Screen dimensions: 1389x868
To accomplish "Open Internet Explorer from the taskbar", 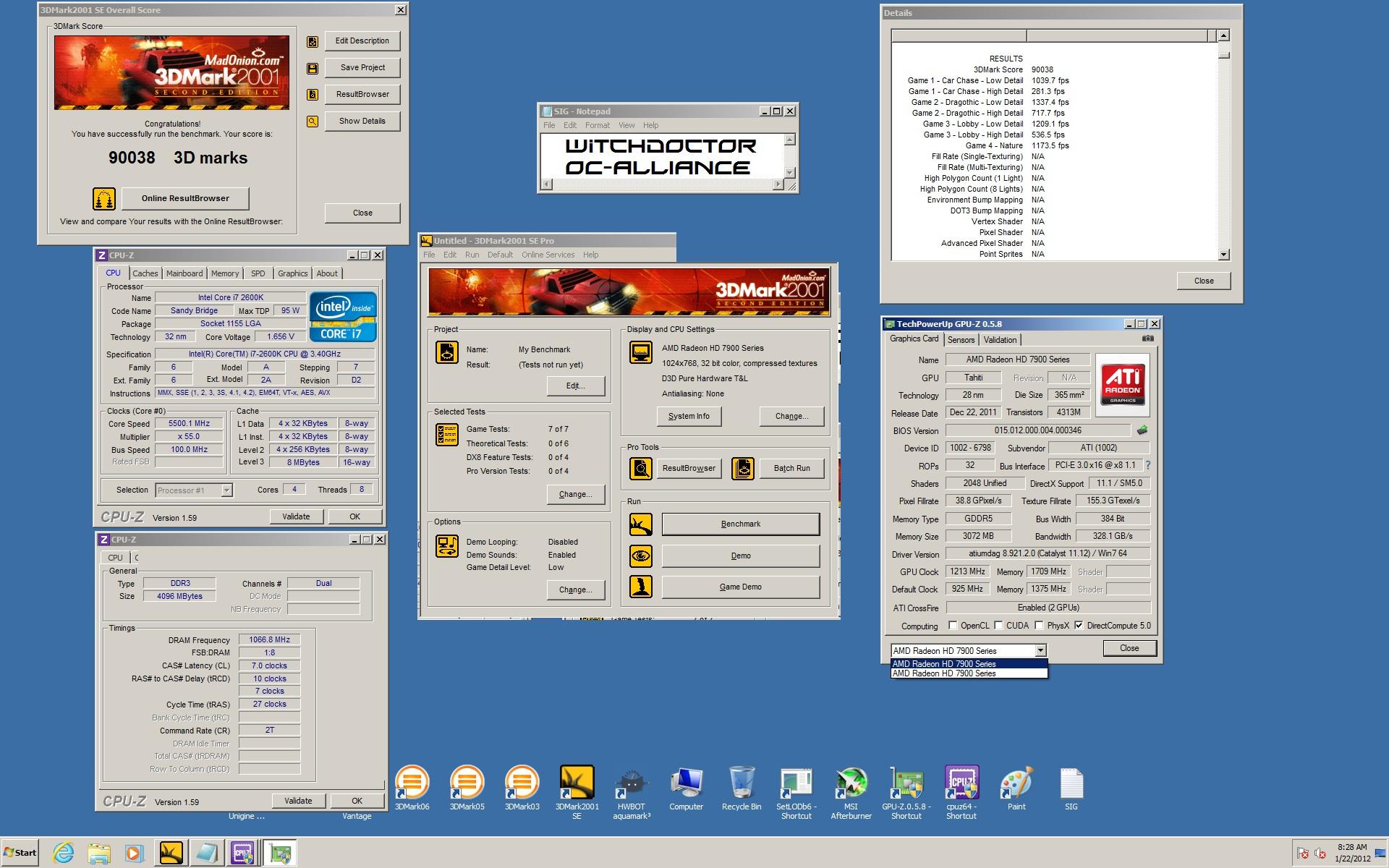I will coord(64,853).
